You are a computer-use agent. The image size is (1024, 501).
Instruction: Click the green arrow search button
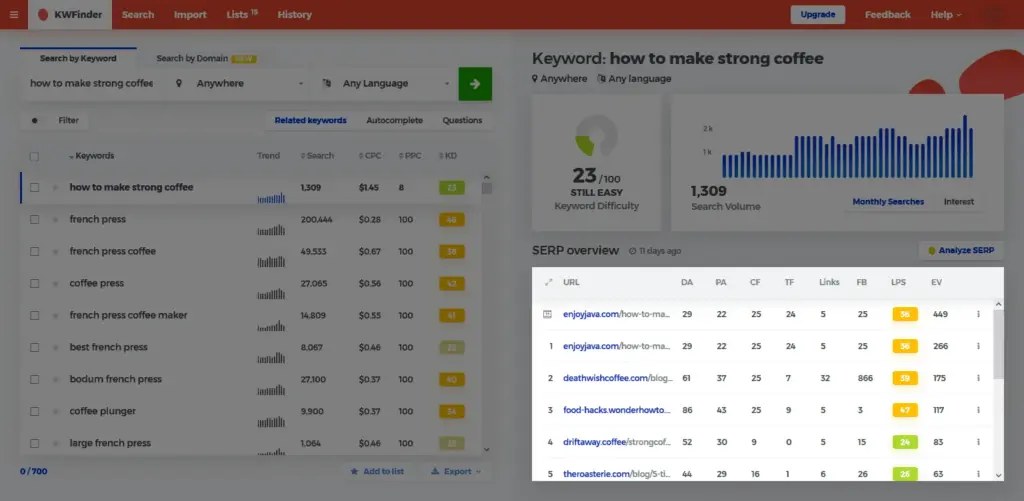click(x=475, y=84)
